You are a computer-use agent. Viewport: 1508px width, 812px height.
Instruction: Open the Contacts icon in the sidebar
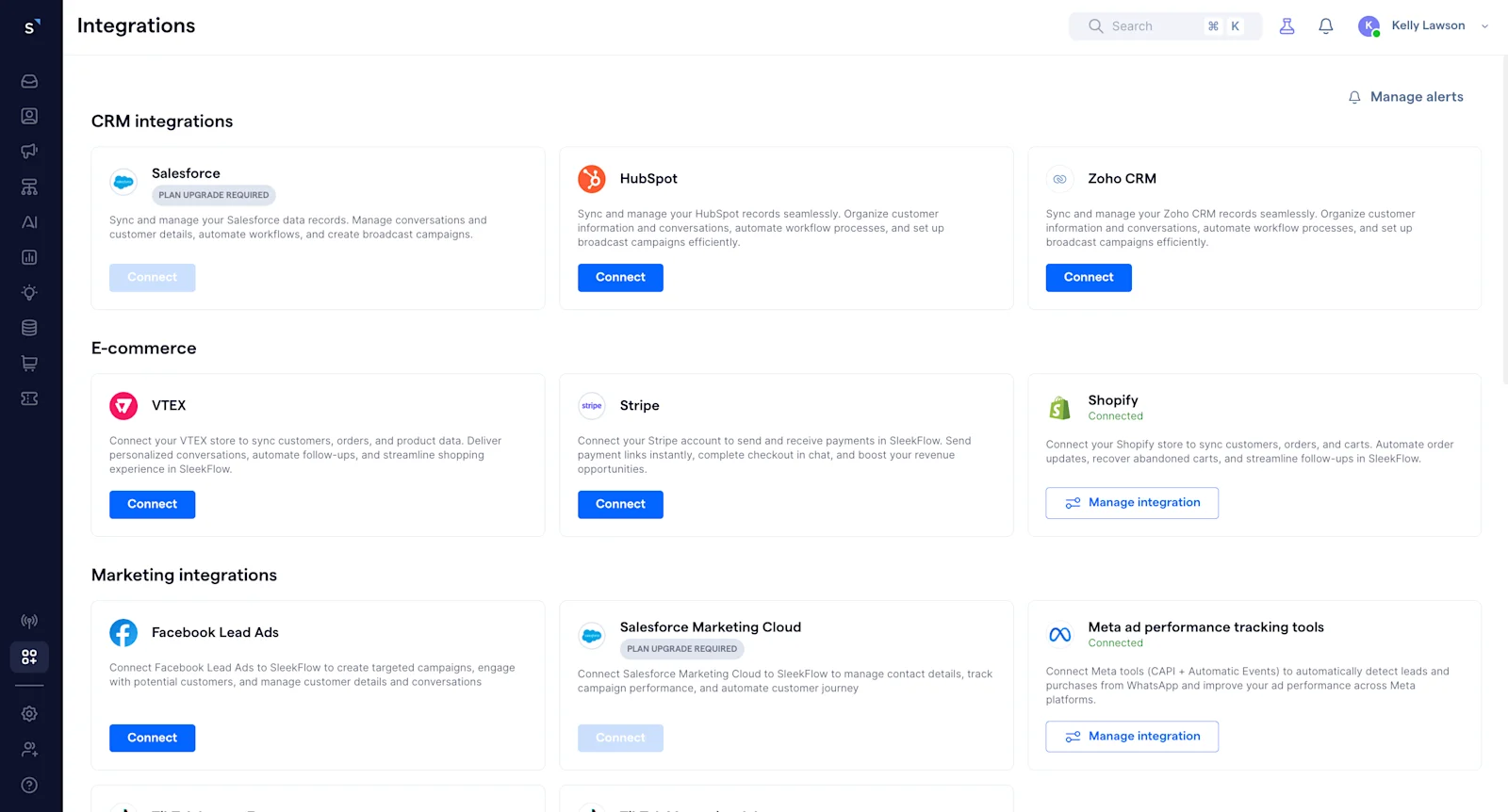[x=29, y=116]
